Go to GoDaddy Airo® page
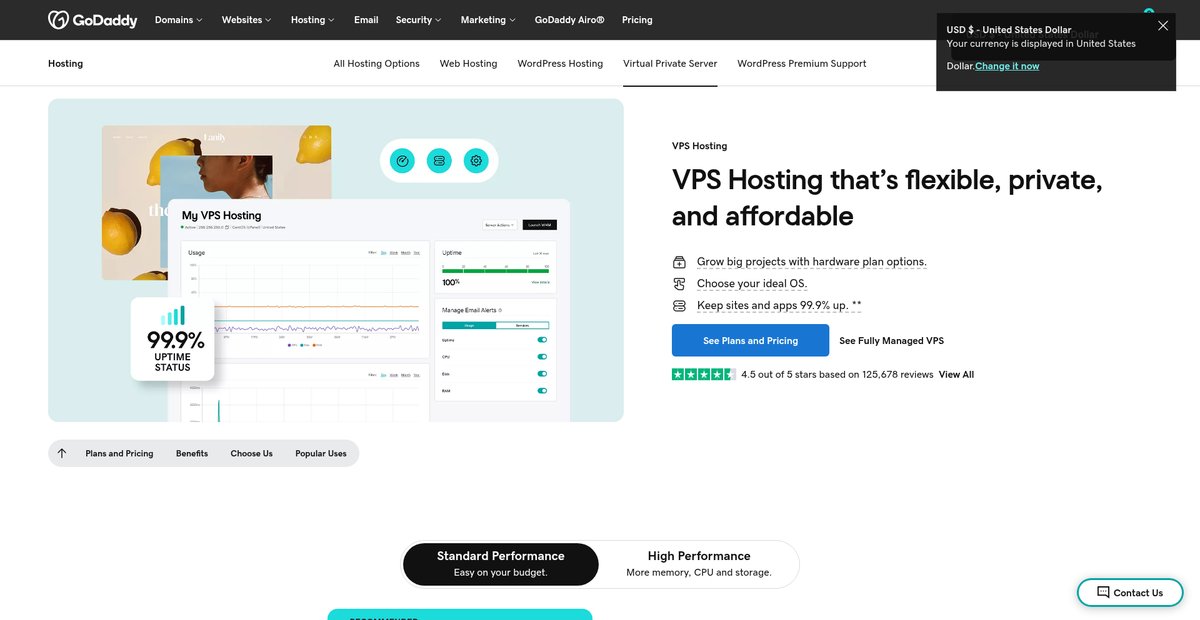This screenshot has height=620, width=1200. click(570, 20)
